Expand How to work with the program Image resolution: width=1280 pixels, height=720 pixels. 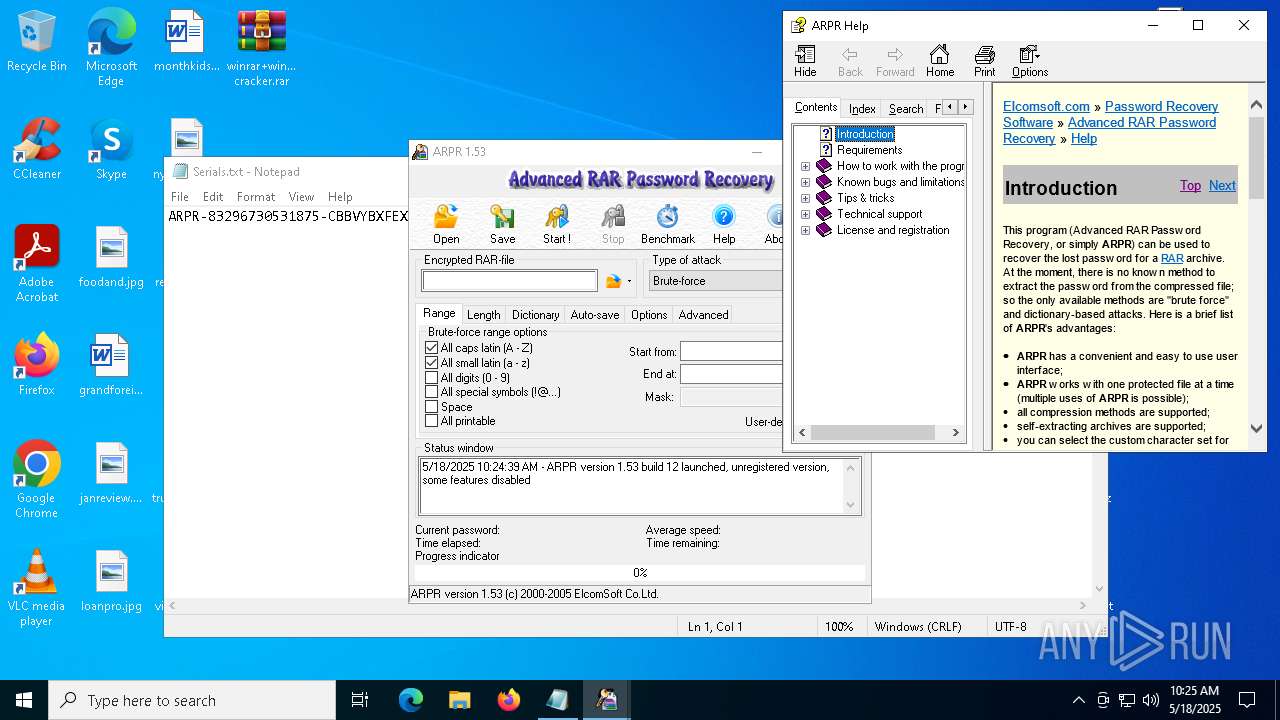coord(805,166)
